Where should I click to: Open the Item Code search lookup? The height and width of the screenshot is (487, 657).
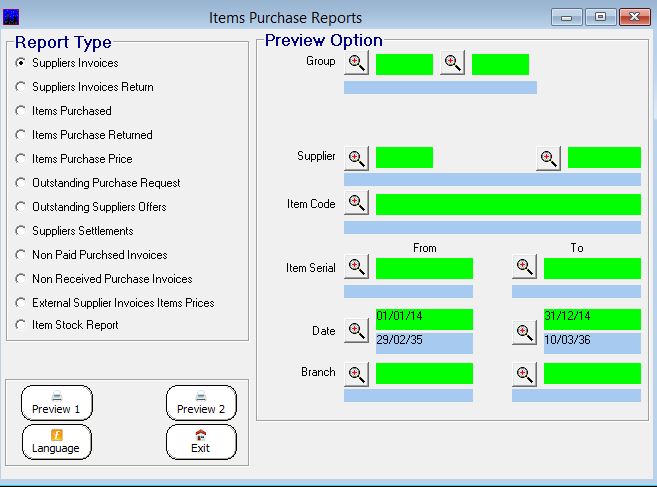pyautogui.click(x=357, y=204)
